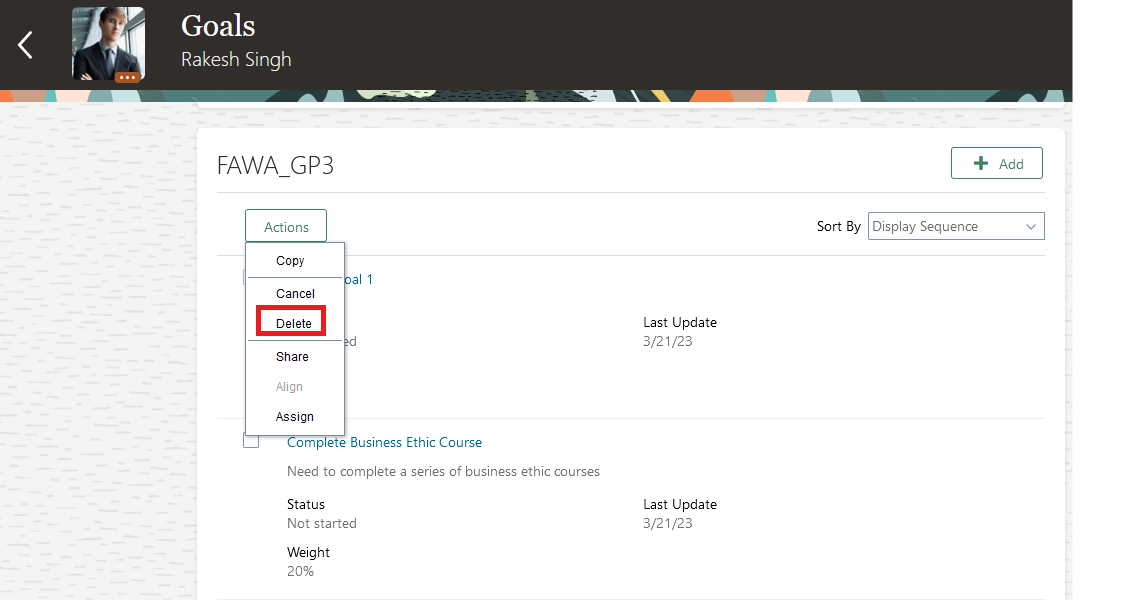Viewport: 1144px width, 600px height.
Task: Select Share in the Actions menu
Action: 292,356
